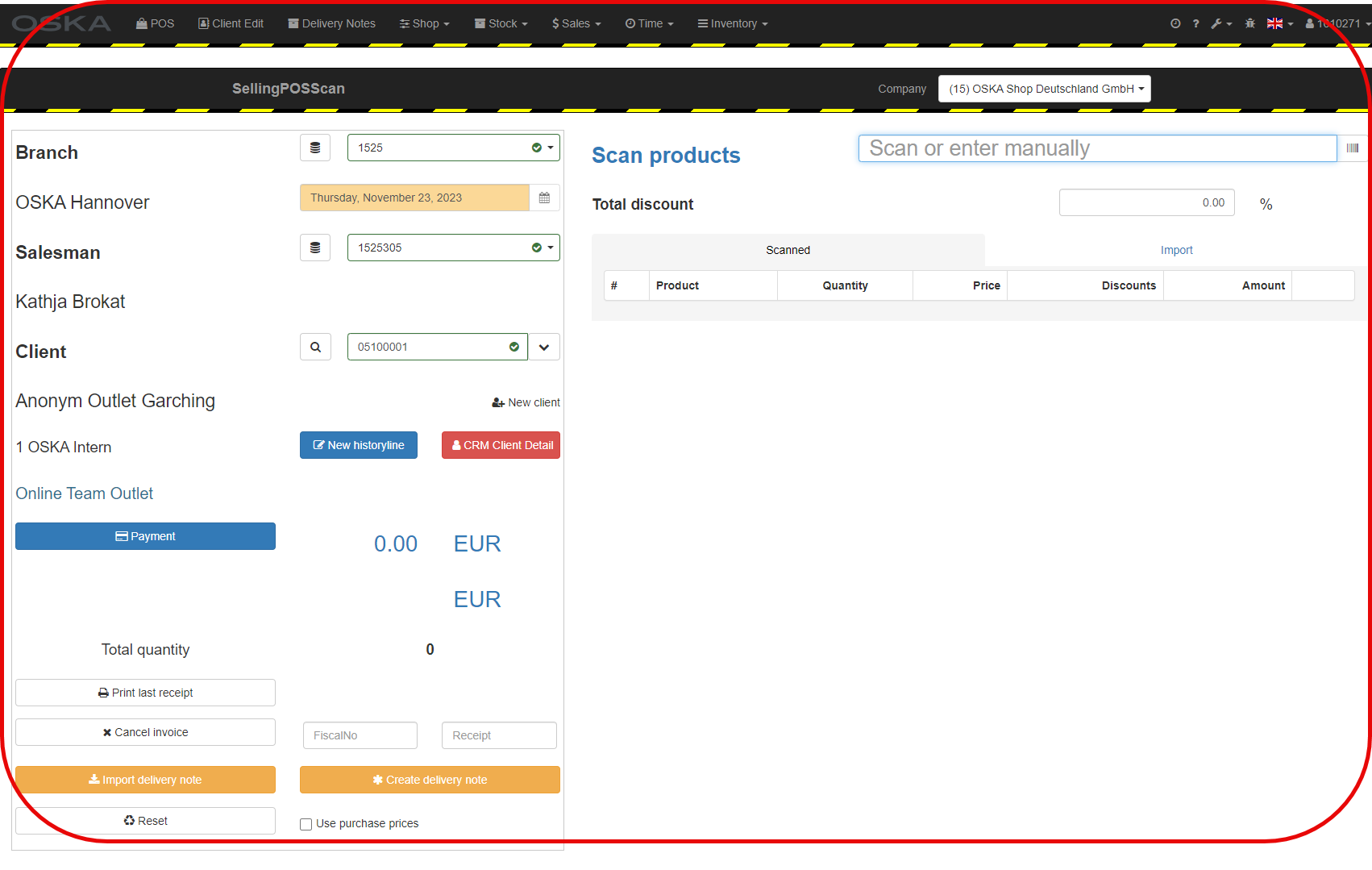The height and width of the screenshot is (870, 1372).
Task: Click Print last receipt
Action: 145,693
